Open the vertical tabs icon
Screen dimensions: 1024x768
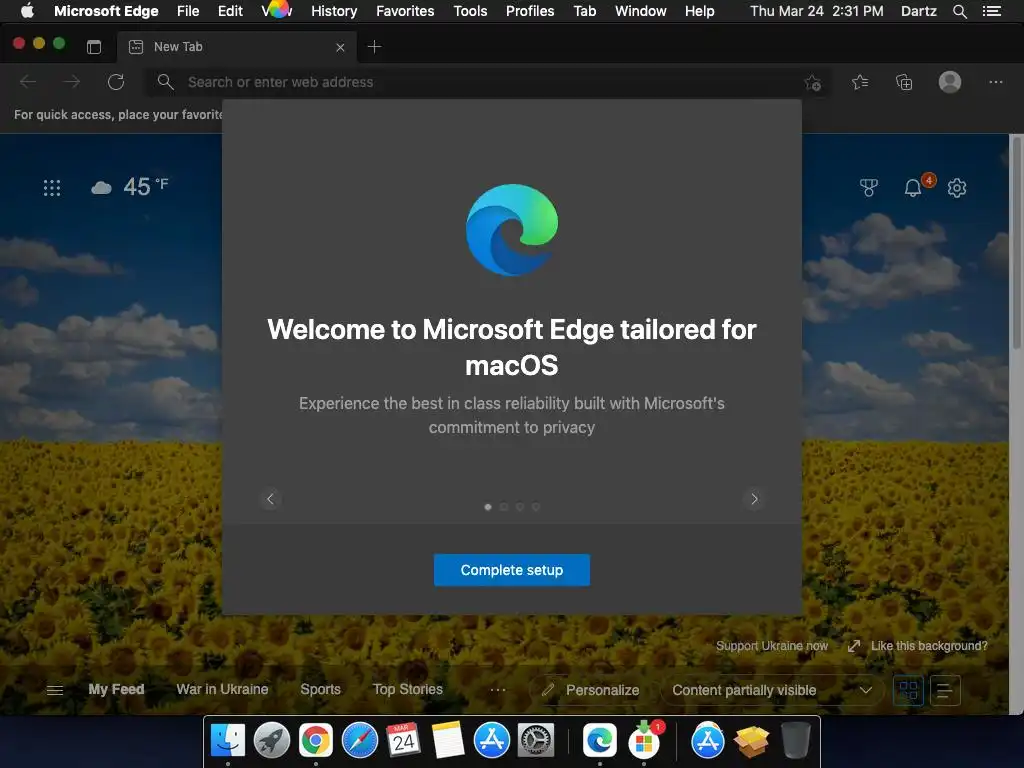coord(94,46)
